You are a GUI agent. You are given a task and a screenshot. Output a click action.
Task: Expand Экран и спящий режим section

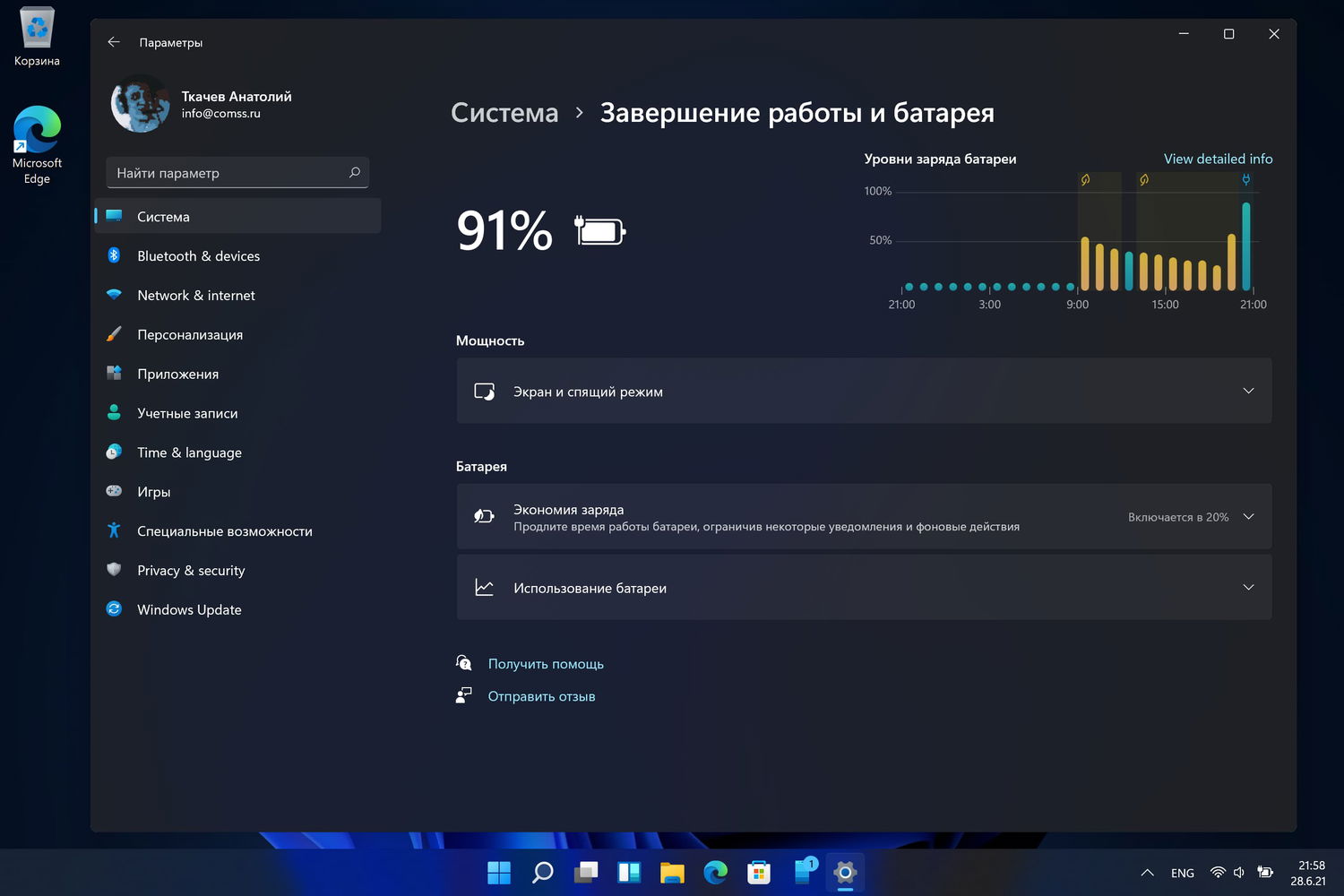pyautogui.click(x=864, y=391)
